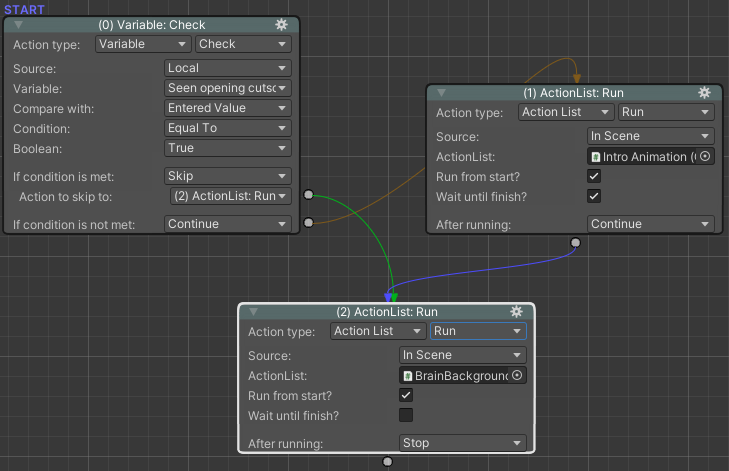Click 'If condition is not met:' label

(x=74, y=225)
